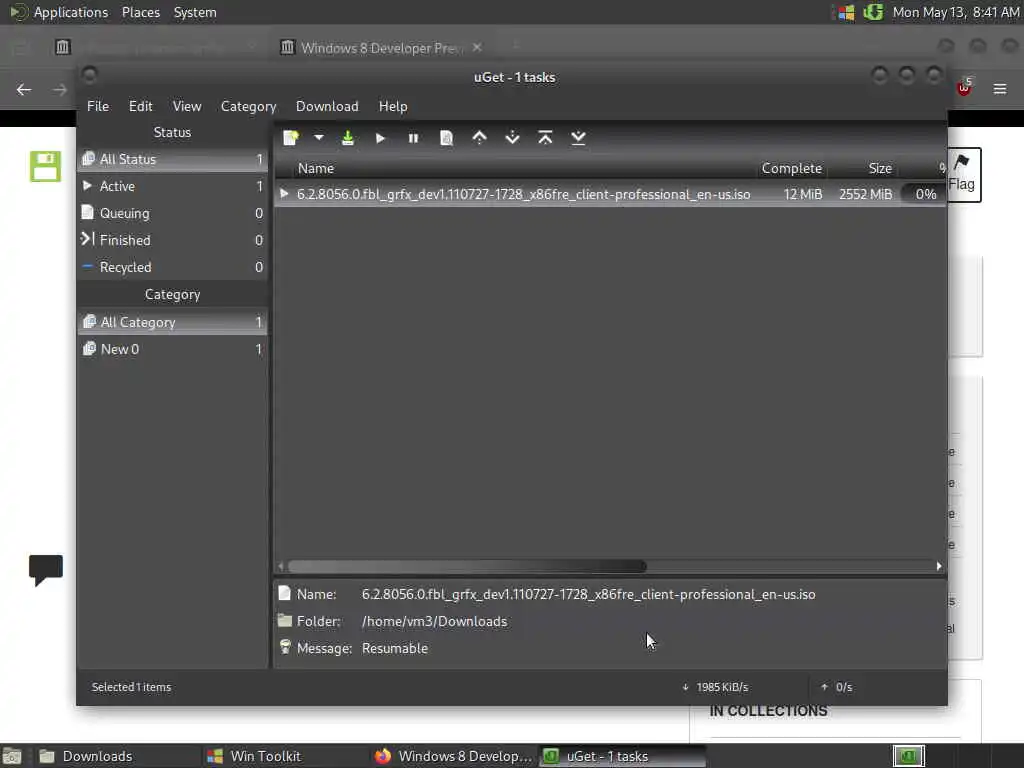Click the 0% progress bar of the download
The width and height of the screenshot is (1024, 768).
point(923,194)
